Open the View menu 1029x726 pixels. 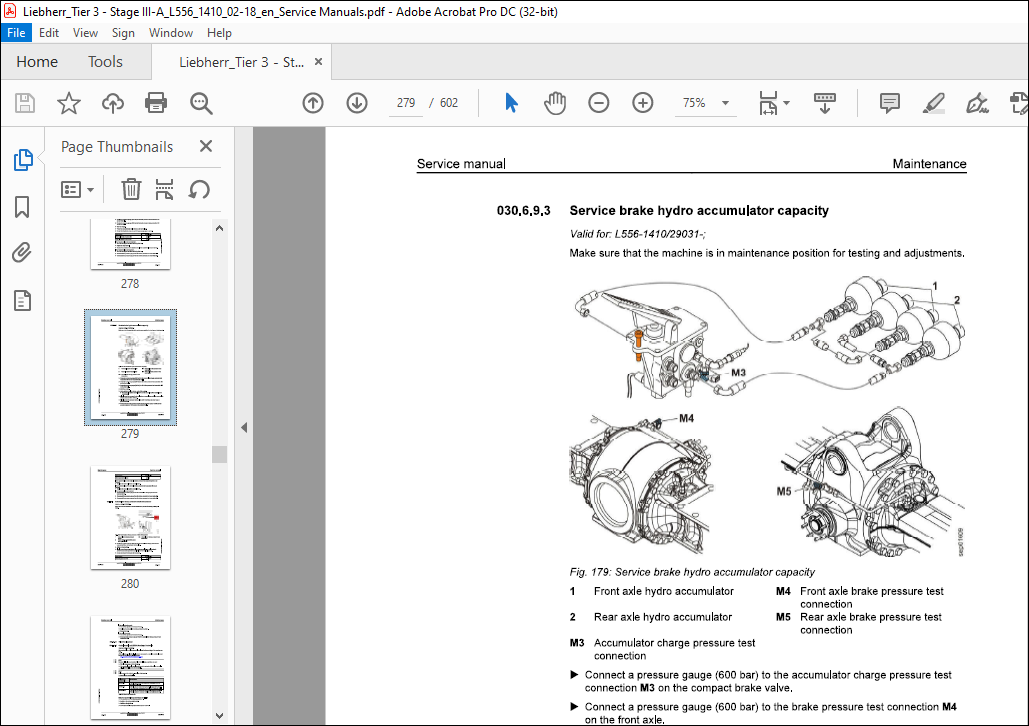click(85, 33)
